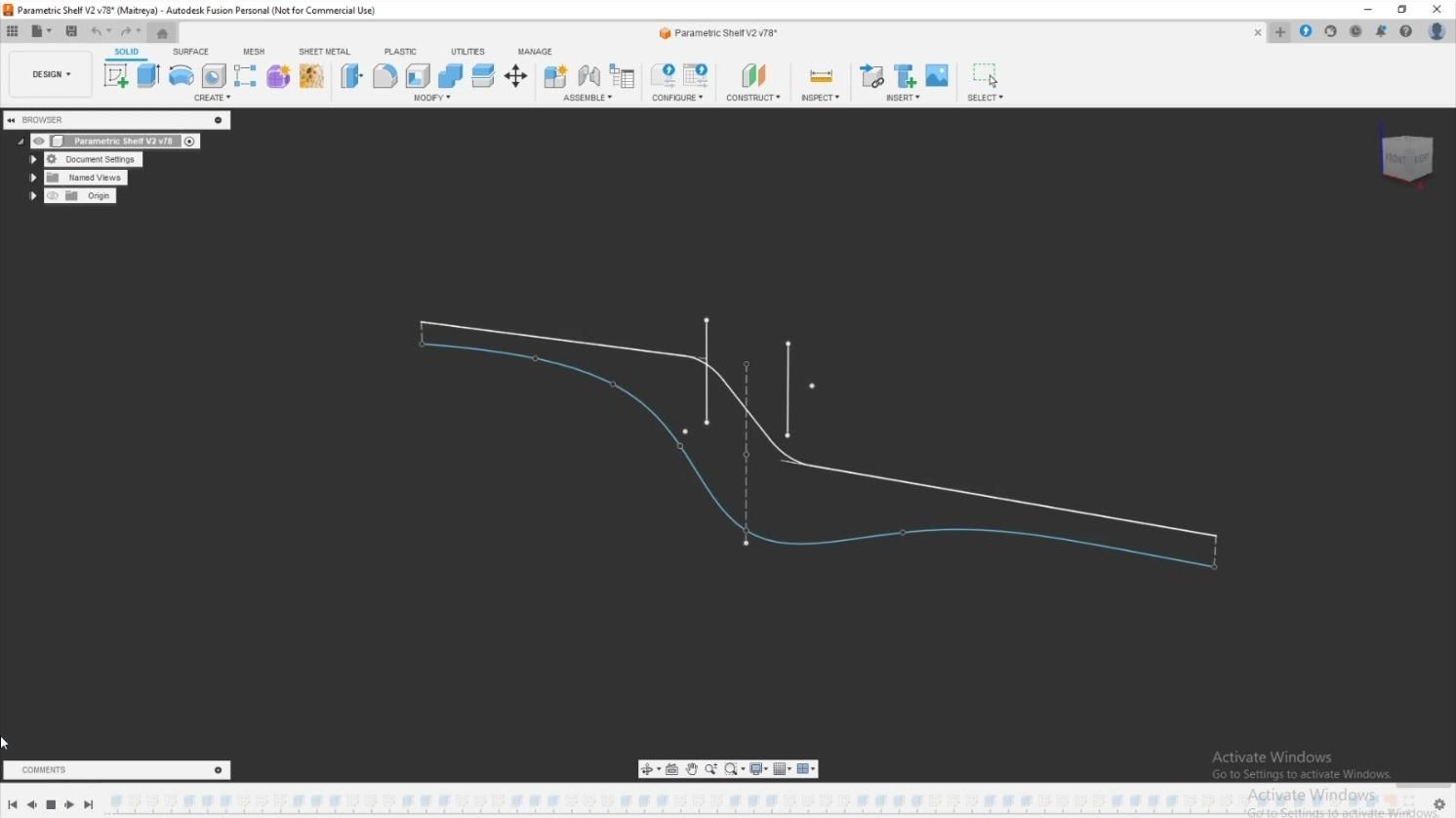Select the Revolve tool
Screen dimensions: 1456x818
(x=182, y=76)
